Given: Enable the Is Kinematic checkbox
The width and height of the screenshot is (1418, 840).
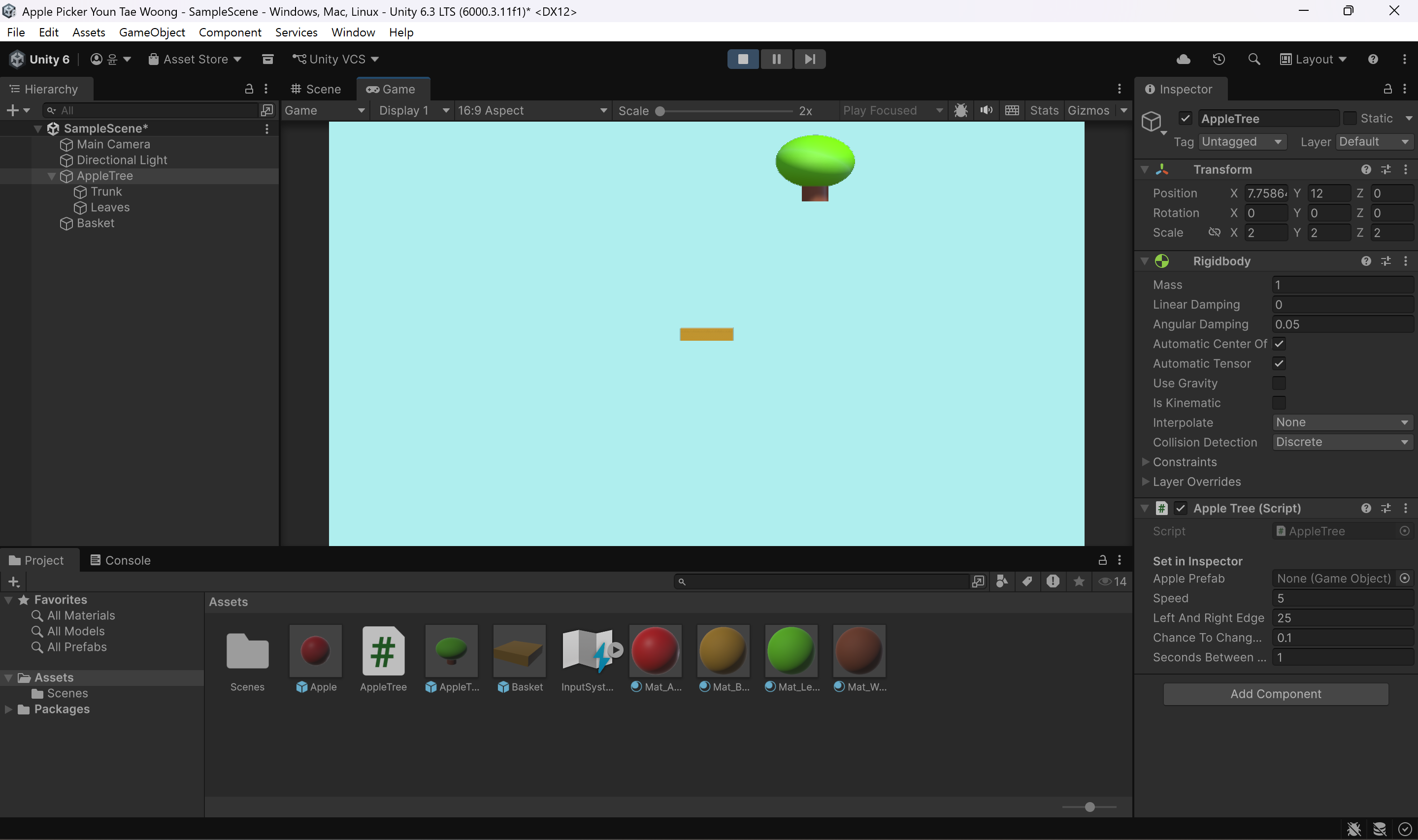Looking at the screenshot, I should point(1279,402).
